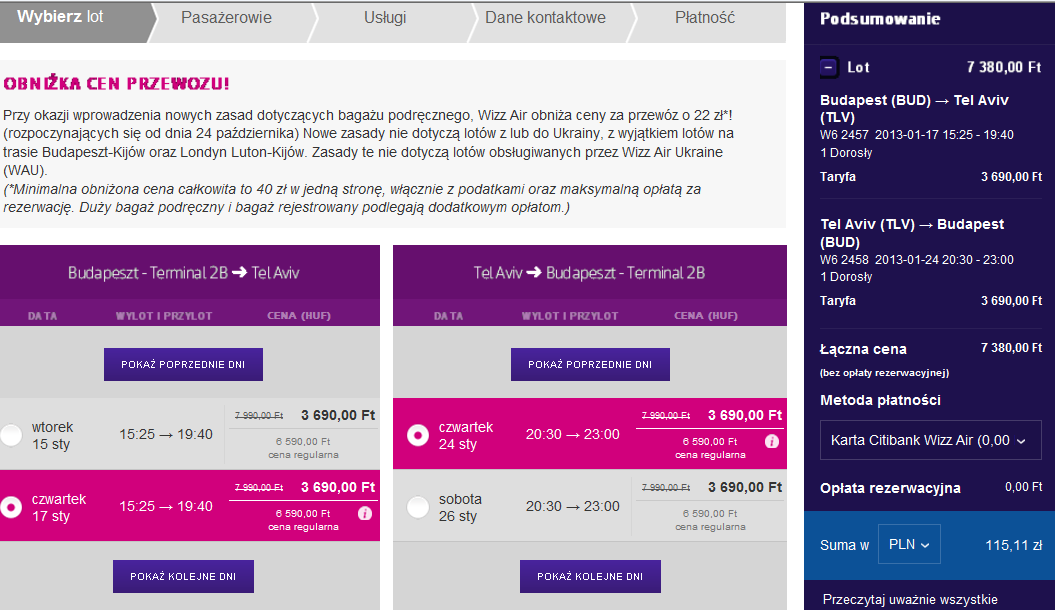This screenshot has width=1055, height=615.
Task: Click 3 690,00 Ft price for 15 sty
Action: coord(338,415)
